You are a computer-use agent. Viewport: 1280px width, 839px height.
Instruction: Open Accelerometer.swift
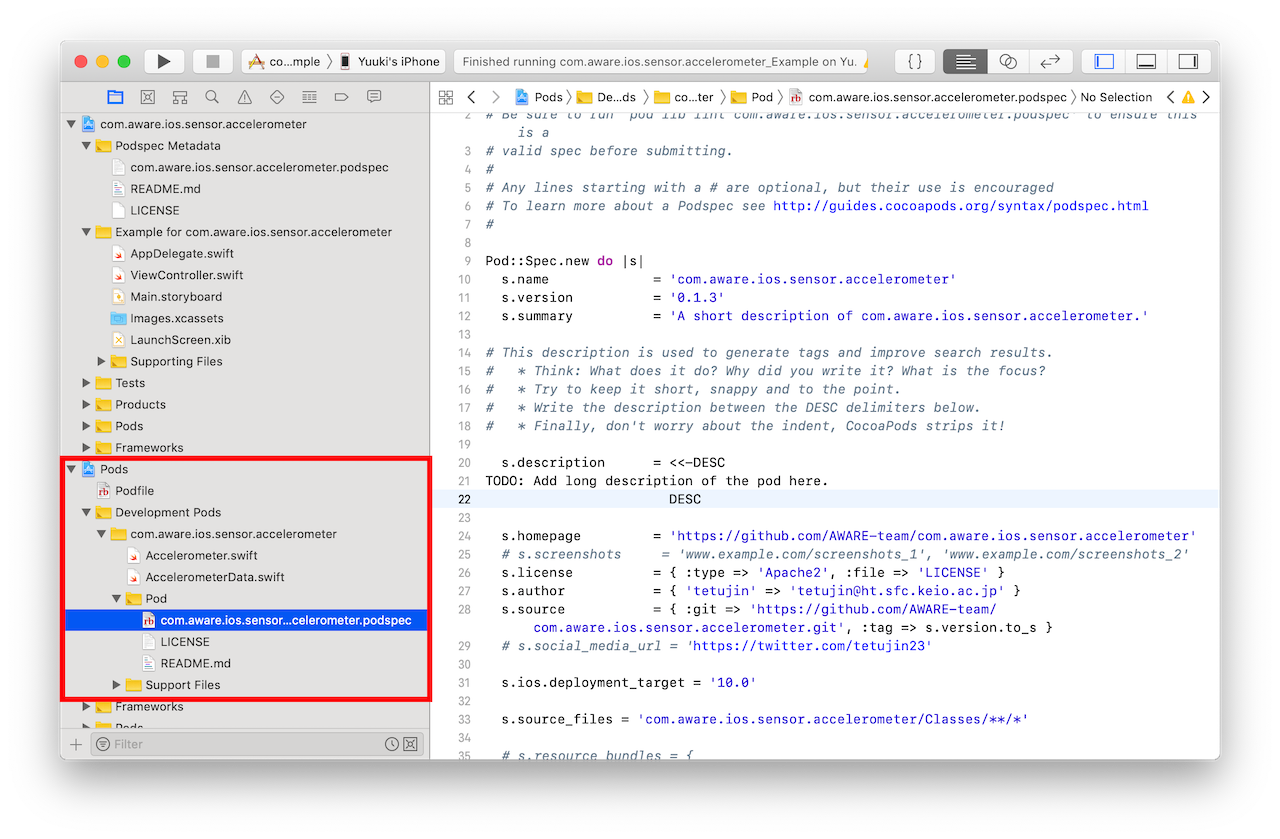click(x=201, y=556)
